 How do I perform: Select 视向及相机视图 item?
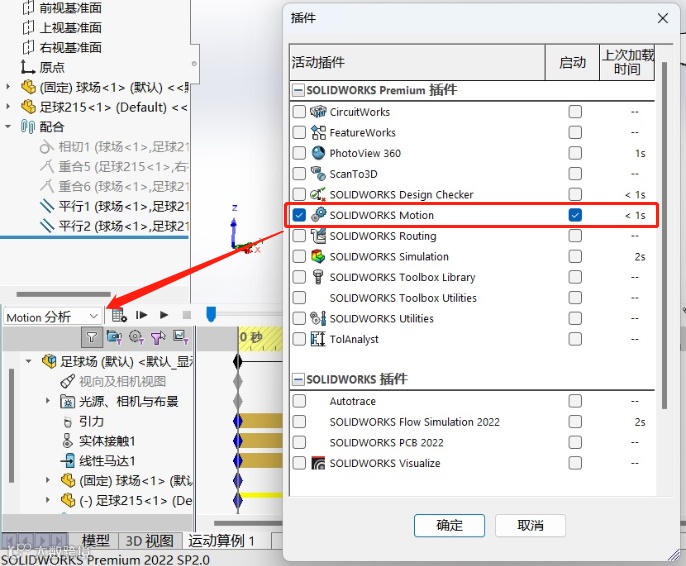[x=113, y=381]
